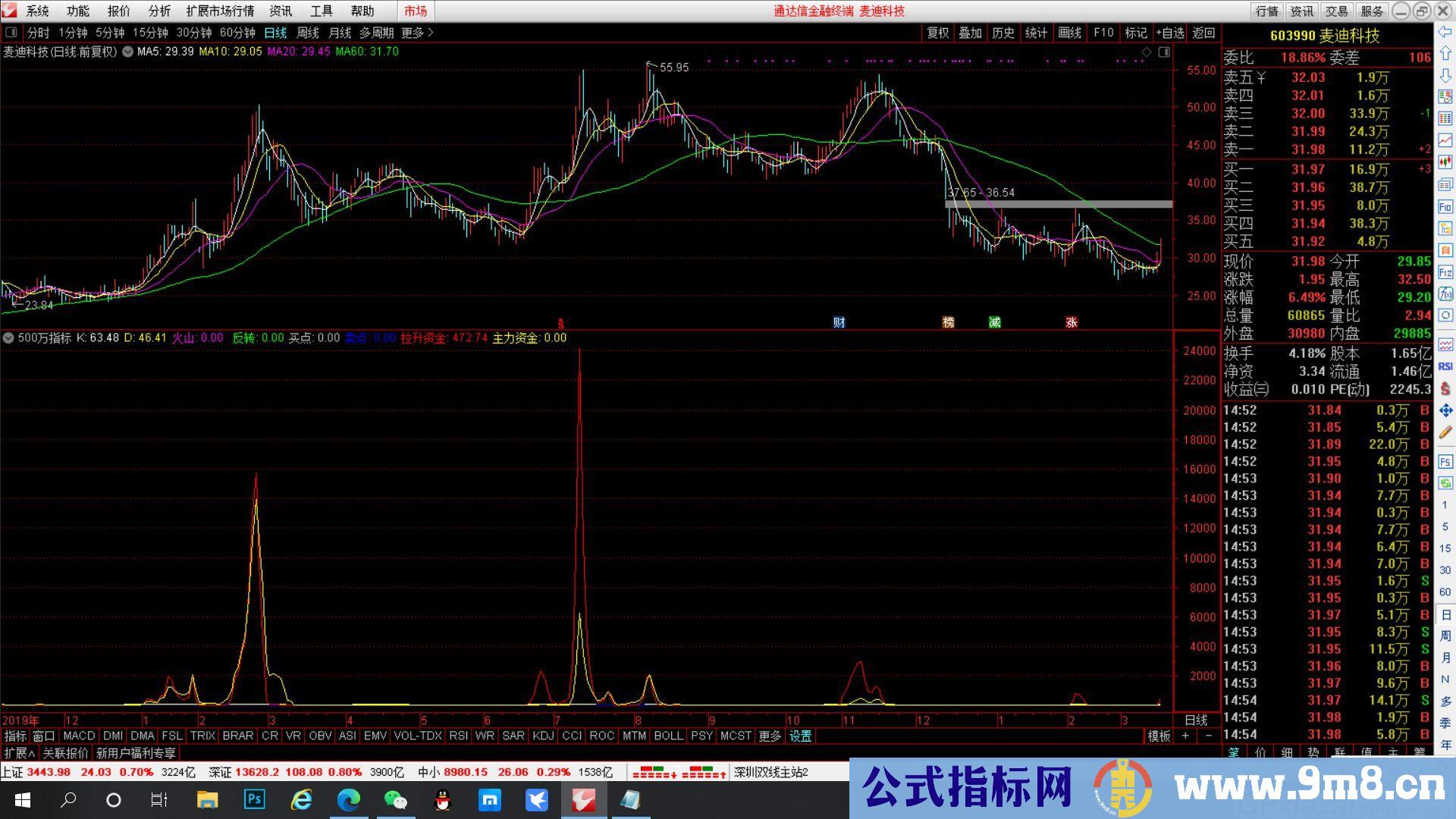Open the 统计 statistics option
The width and height of the screenshot is (1456, 819).
(1036, 33)
